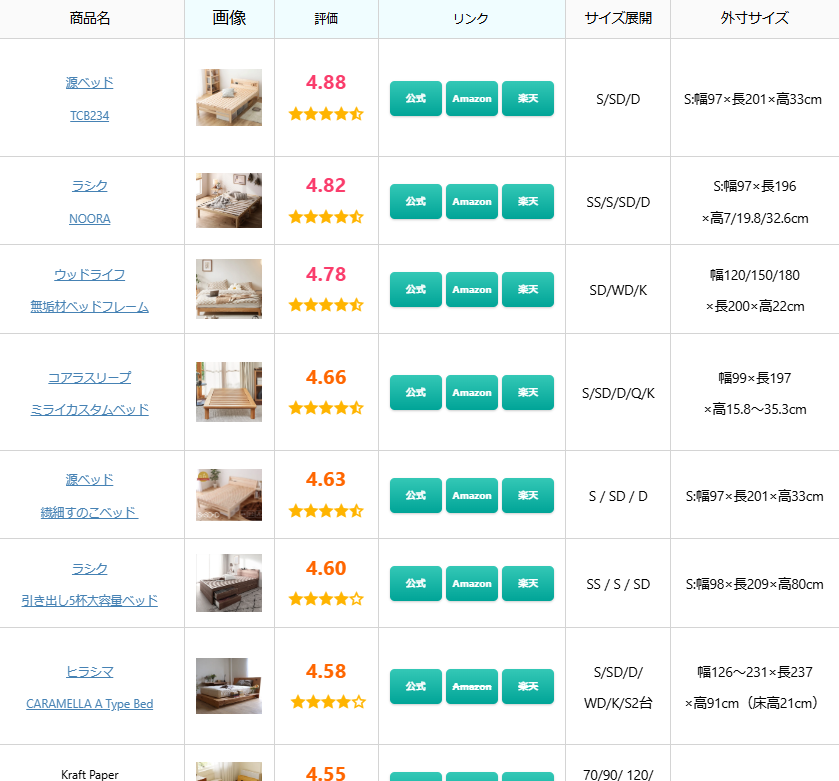839x781 pixels.
Task: Click Amazon button in the CARAMELLA row
Action: [x=471, y=686]
